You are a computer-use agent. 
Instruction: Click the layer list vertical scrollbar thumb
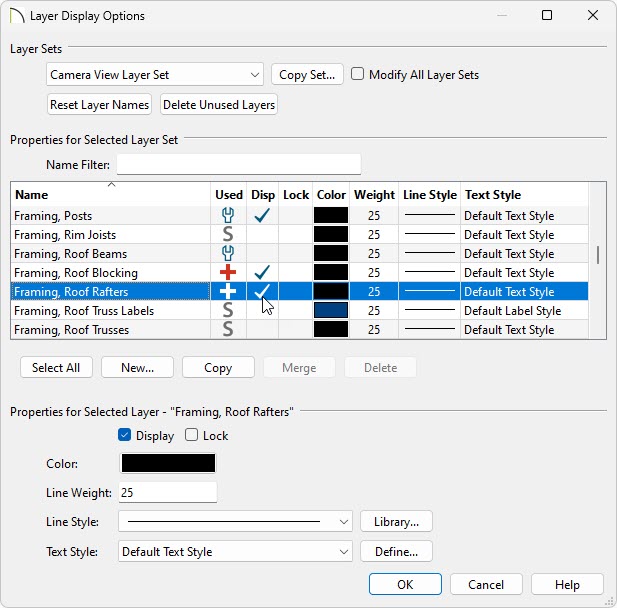point(598,255)
